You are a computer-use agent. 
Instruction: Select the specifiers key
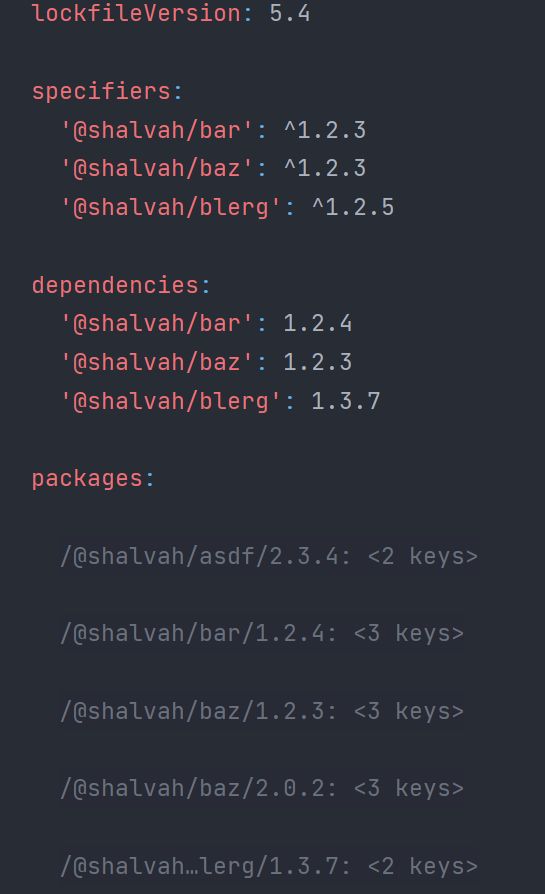[x=101, y=91]
